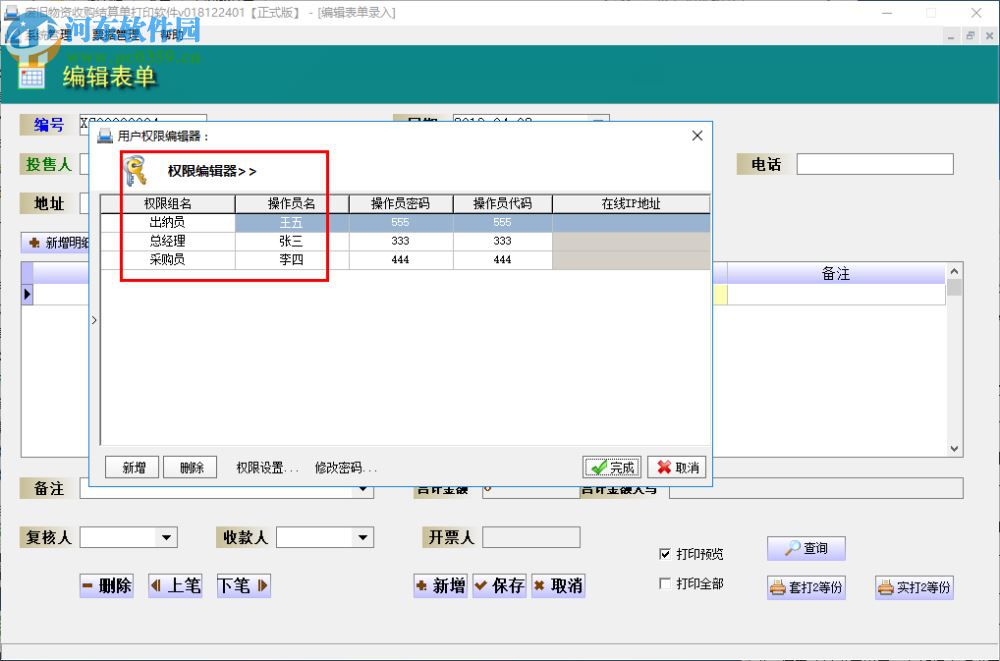Open the 复核人 dropdown
This screenshot has height=661, width=1000.
point(166,538)
